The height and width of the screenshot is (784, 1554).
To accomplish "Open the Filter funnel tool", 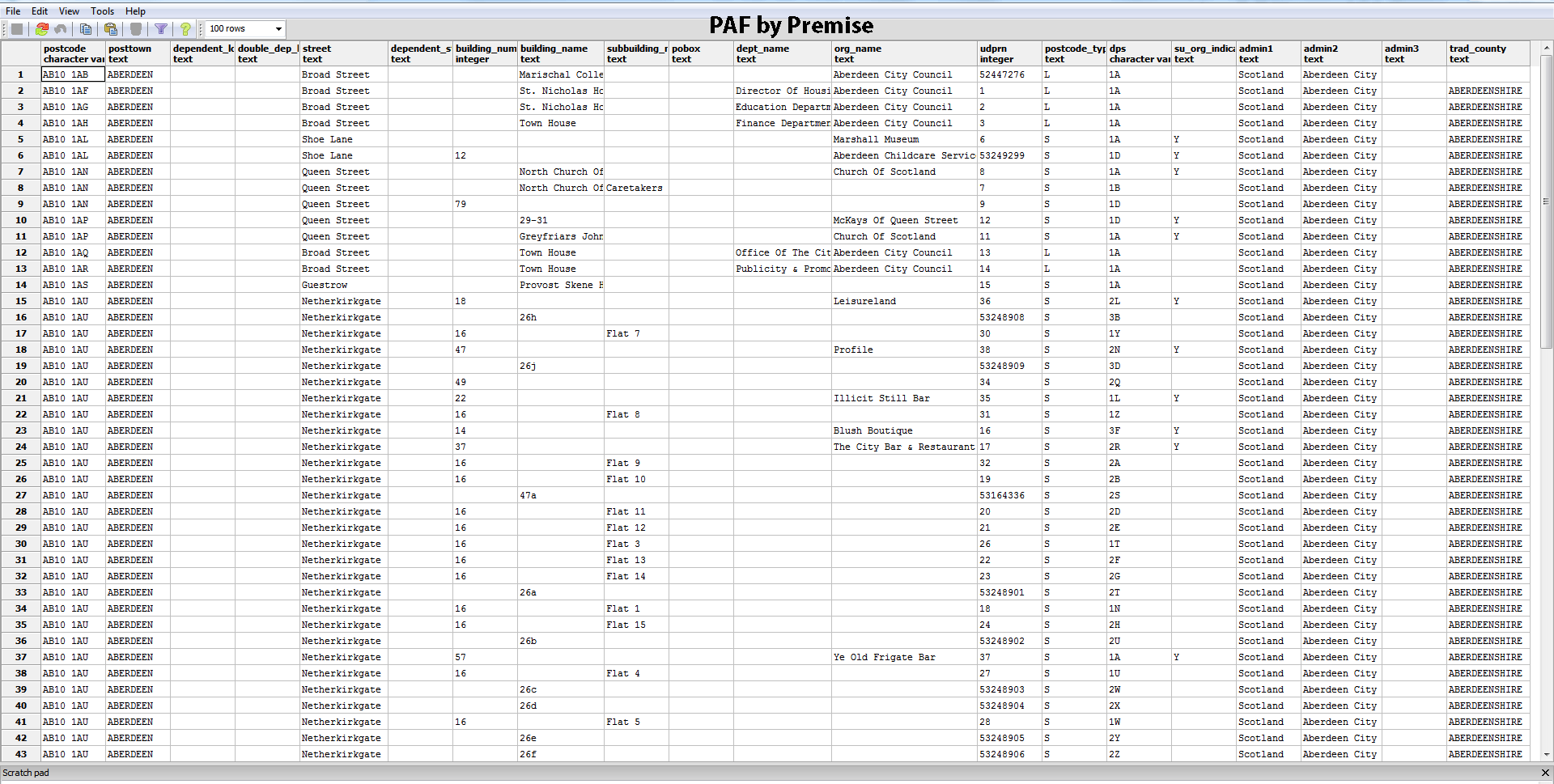I will 161,29.
